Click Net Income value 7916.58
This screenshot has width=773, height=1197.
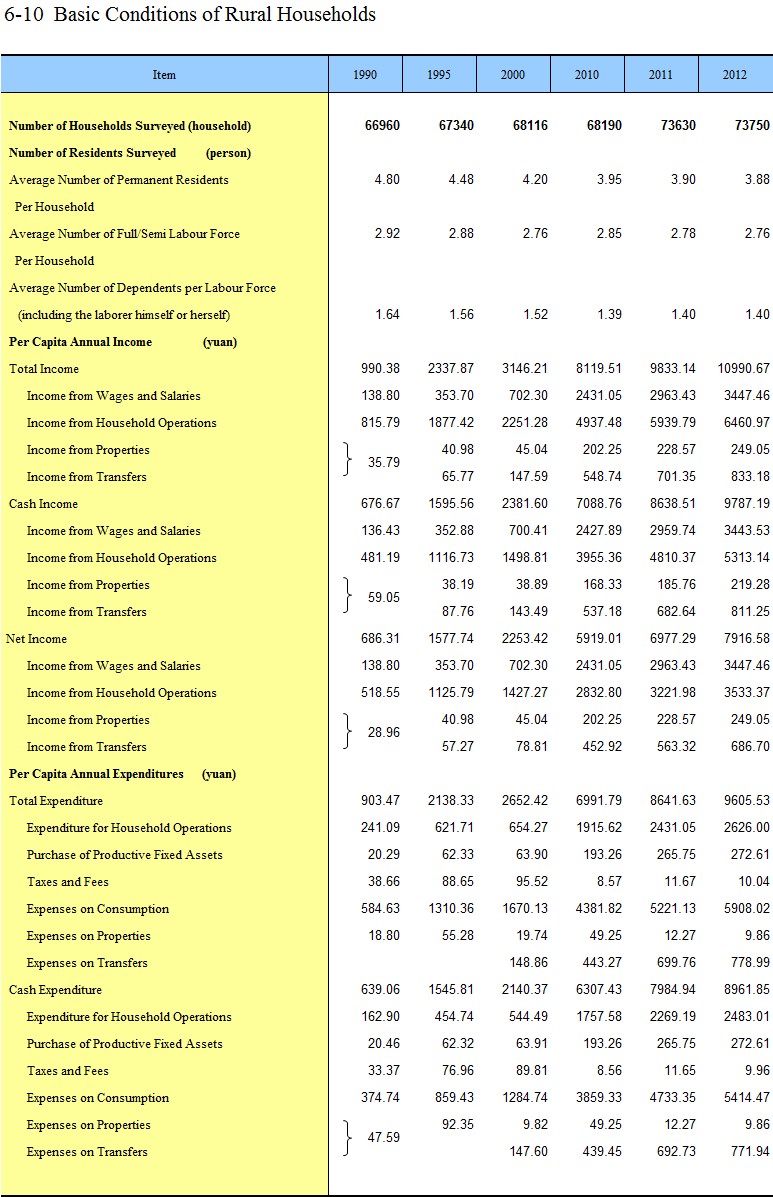[x=747, y=639]
